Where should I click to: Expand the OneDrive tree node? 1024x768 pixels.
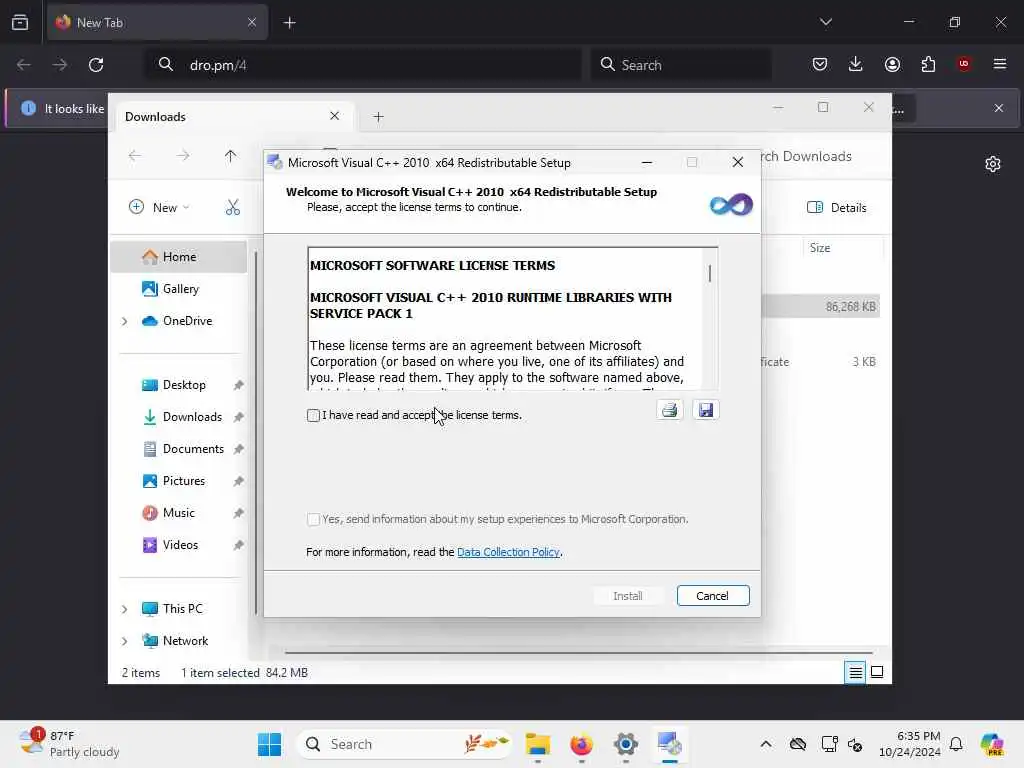pyautogui.click(x=125, y=321)
